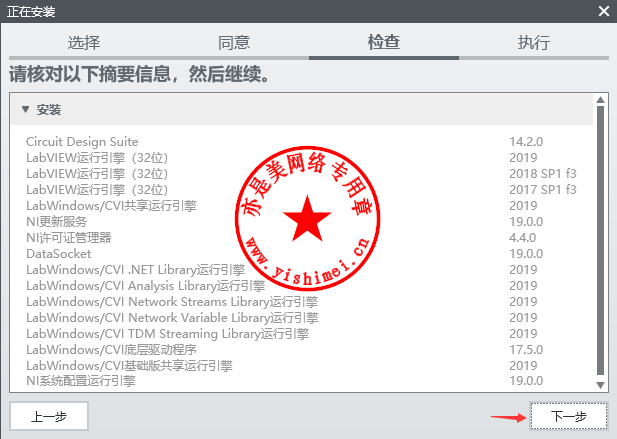Select LabWindows/CVI .NET Library运行引擎 row
This screenshot has width=617, height=439.
[x=135, y=270]
